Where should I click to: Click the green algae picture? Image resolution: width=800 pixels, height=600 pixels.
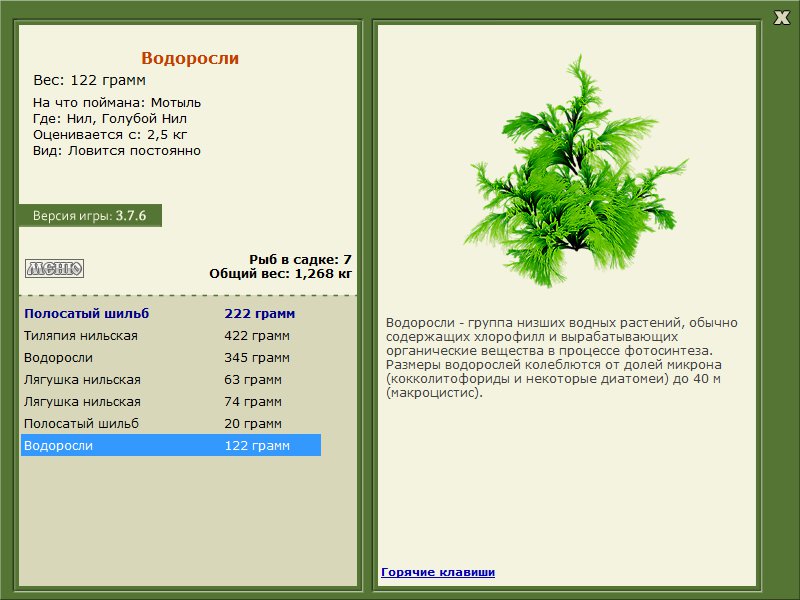pyautogui.click(x=576, y=171)
